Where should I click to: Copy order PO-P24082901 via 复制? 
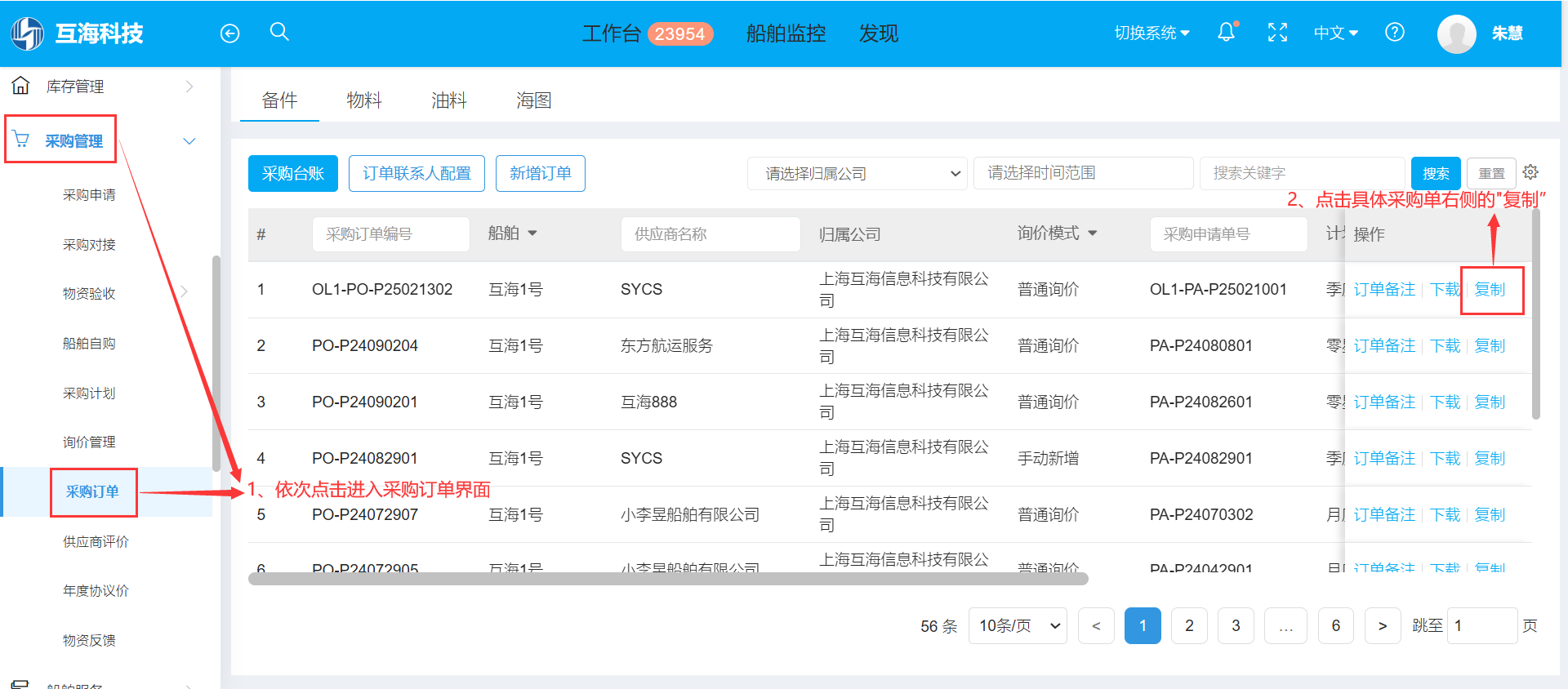coord(1490,459)
